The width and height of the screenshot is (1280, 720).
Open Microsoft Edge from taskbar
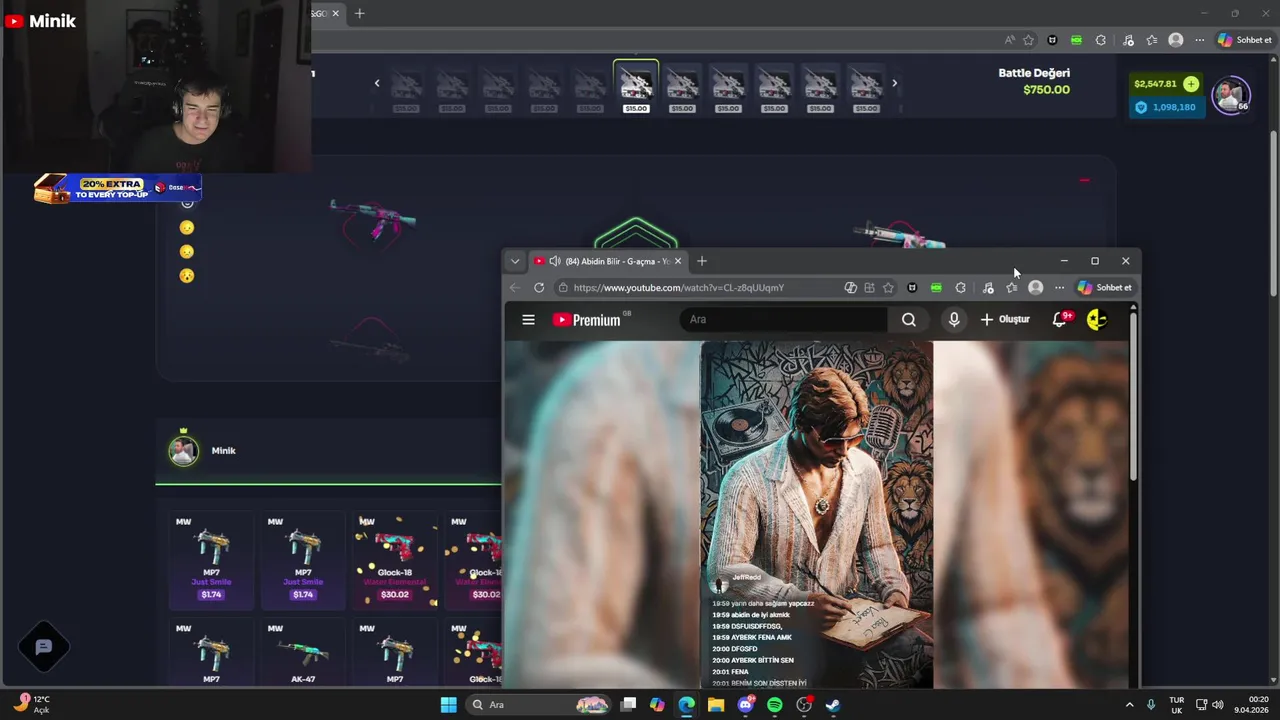(686, 705)
